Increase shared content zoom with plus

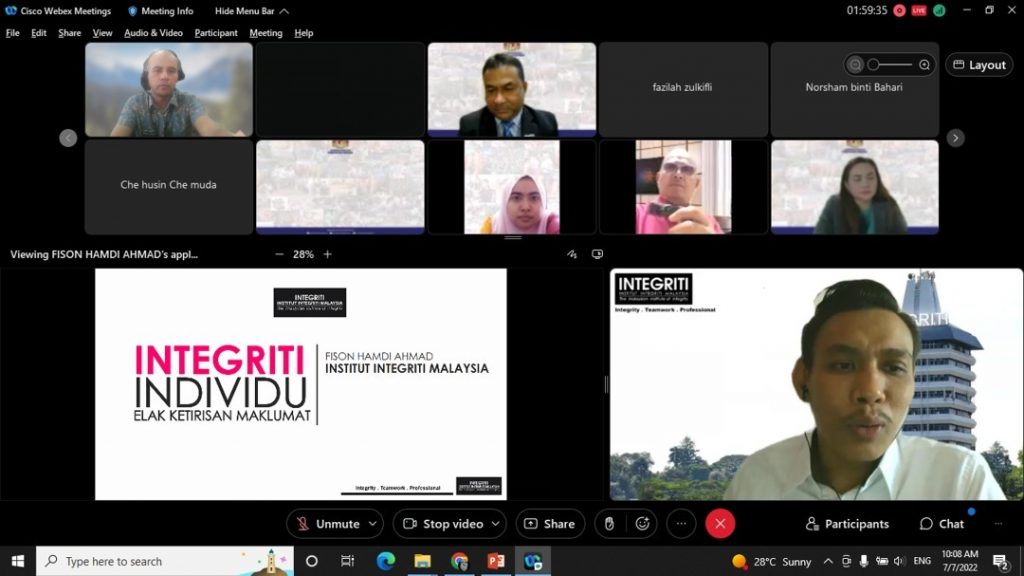(x=327, y=254)
